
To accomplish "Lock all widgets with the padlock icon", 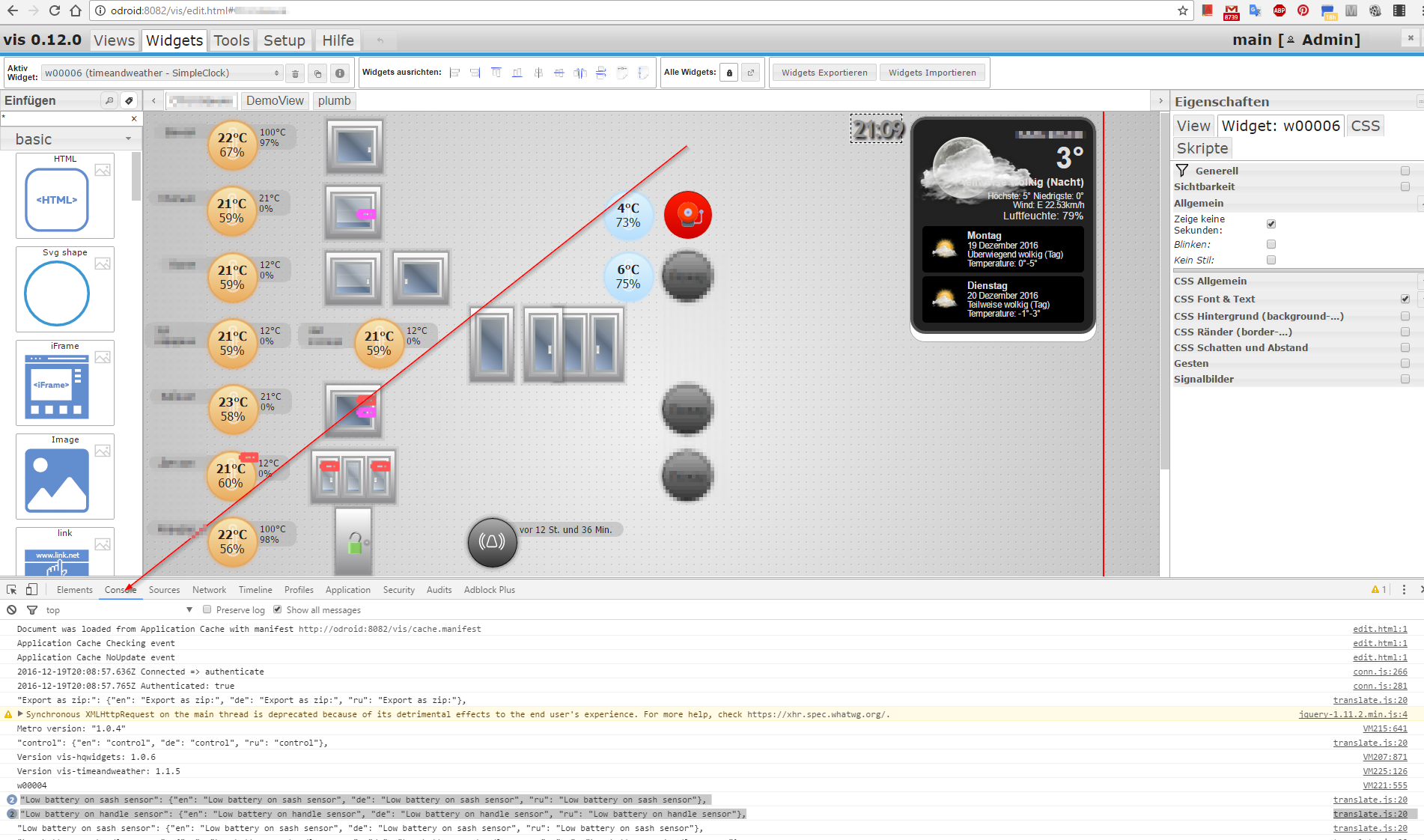I will tap(729, 73).
